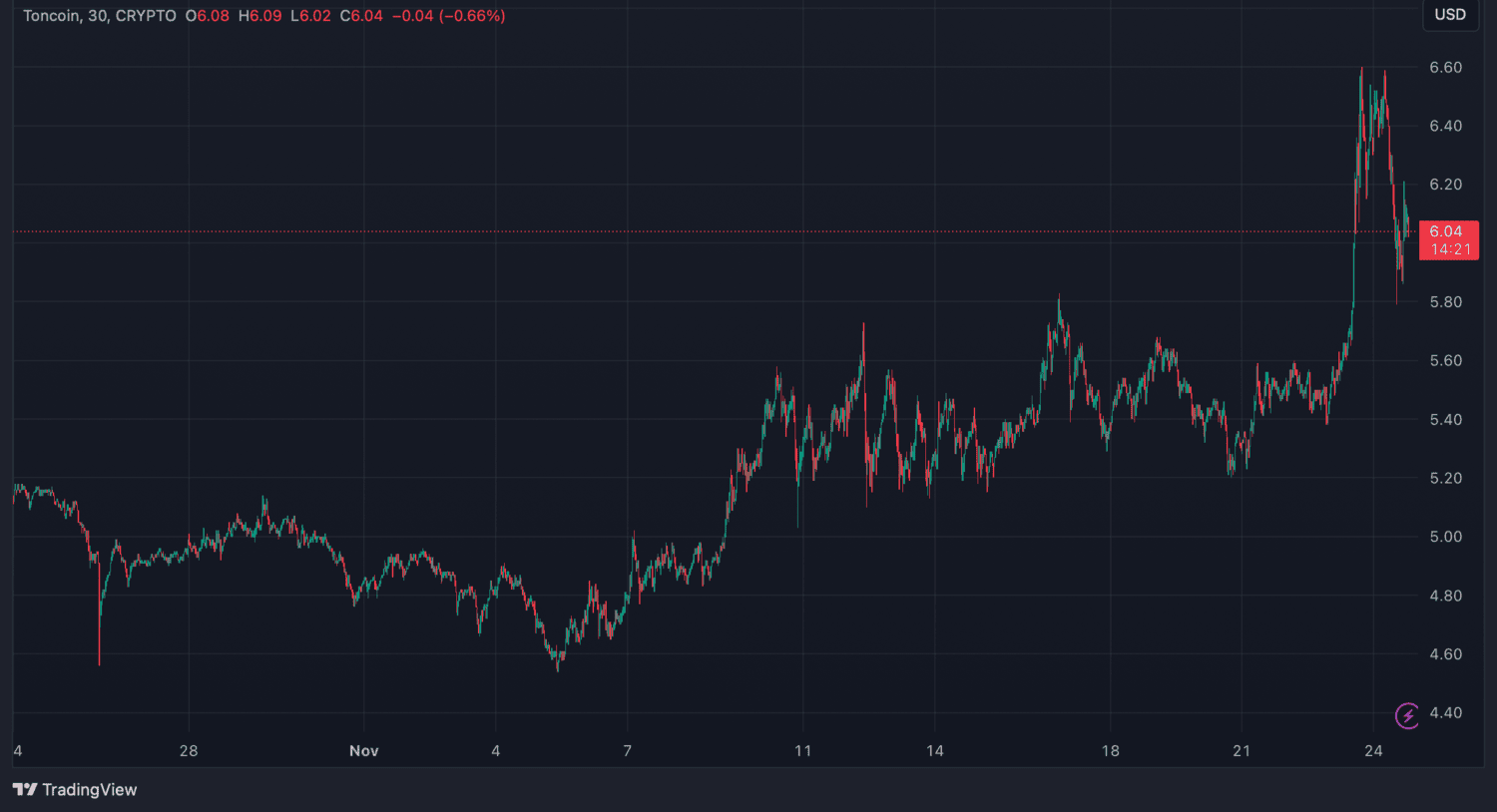
Task: Click the Toncoin symbol name in legend
Action: point(51,16)
